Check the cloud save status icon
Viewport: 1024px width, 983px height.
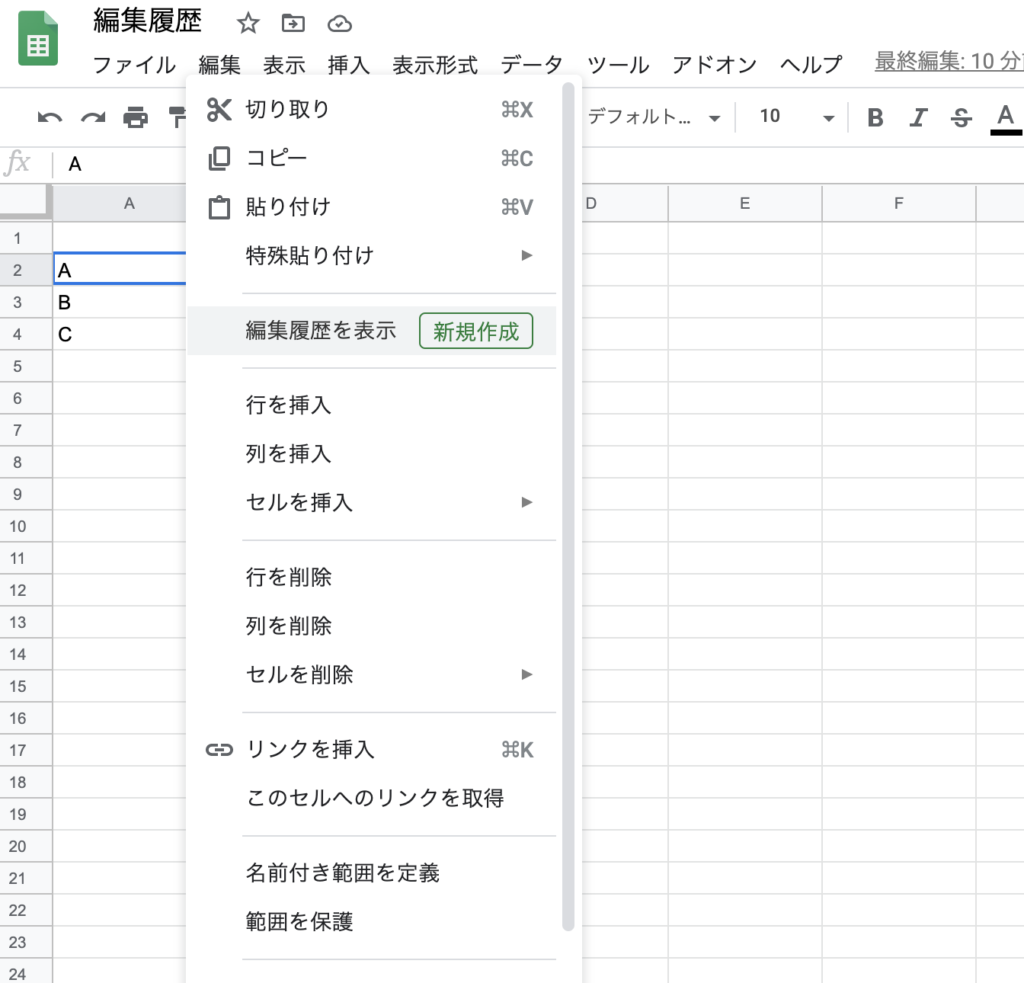click(340, 24)
